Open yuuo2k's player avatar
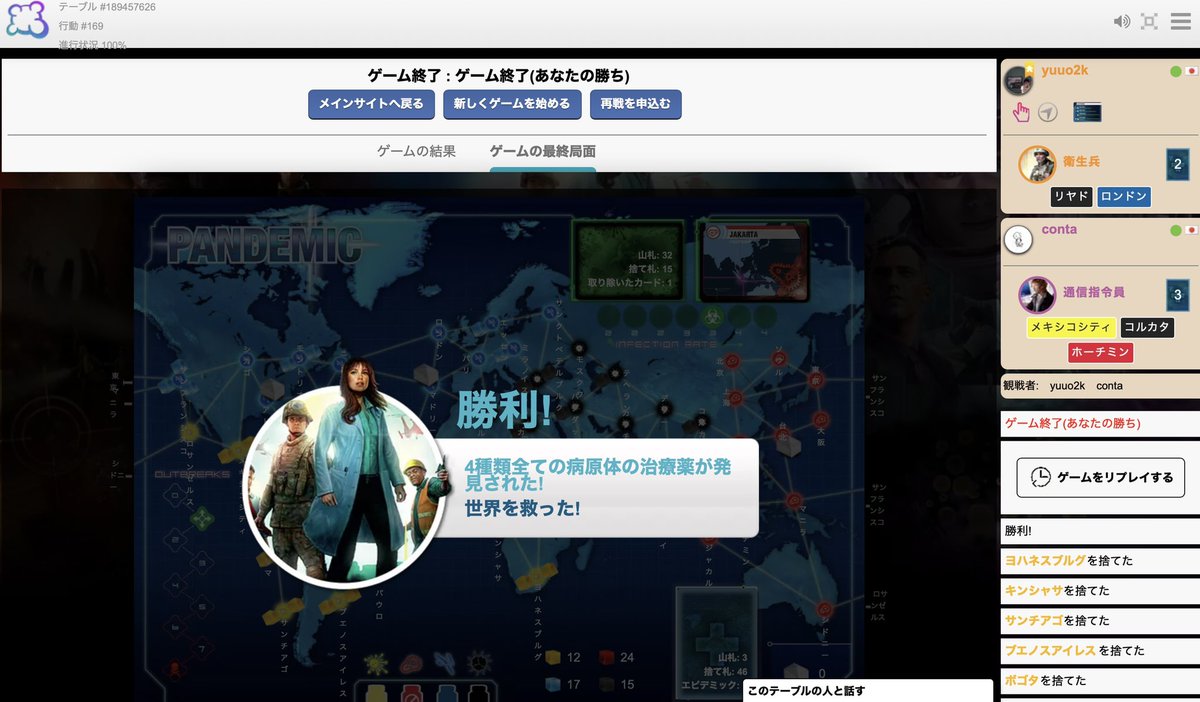This screenshot has width=1200, height=702. [x=1018, y=79]
